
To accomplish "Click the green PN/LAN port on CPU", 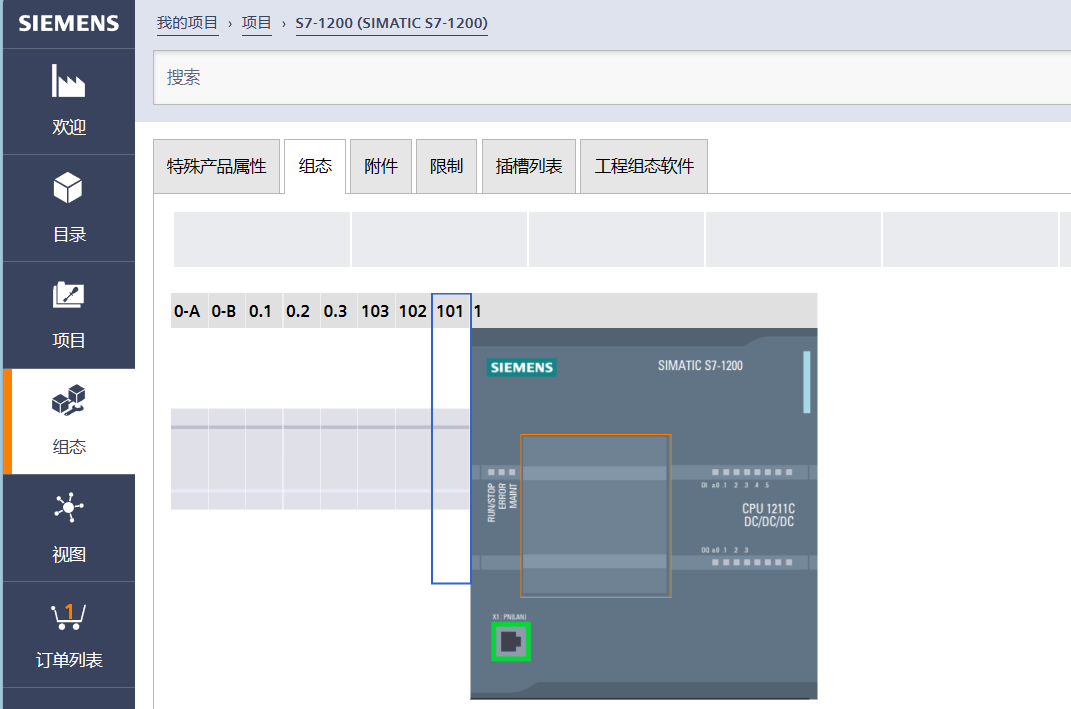I will pyautogui.click(x=511, y=642).
